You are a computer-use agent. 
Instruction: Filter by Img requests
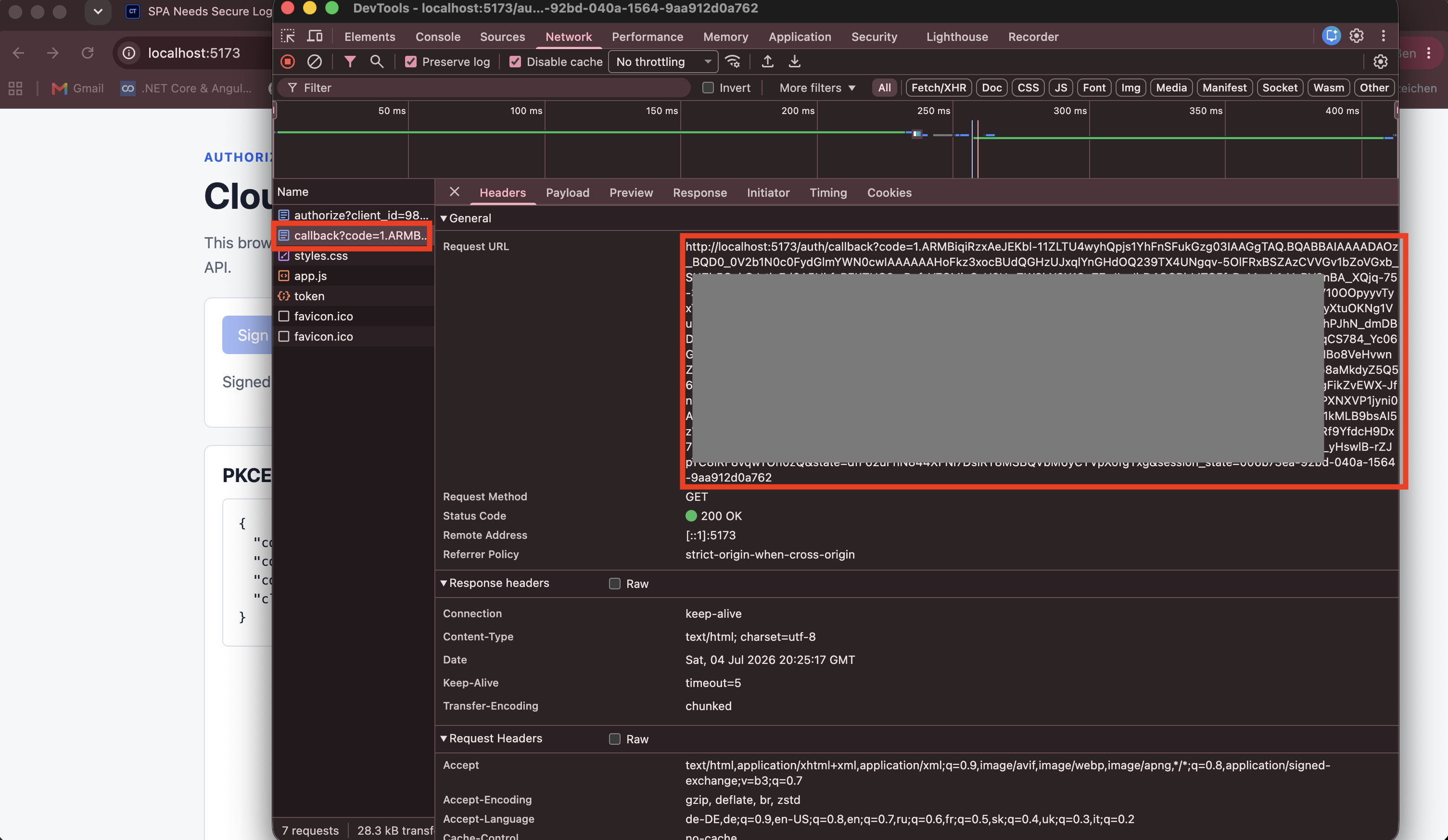[1130, 88]
